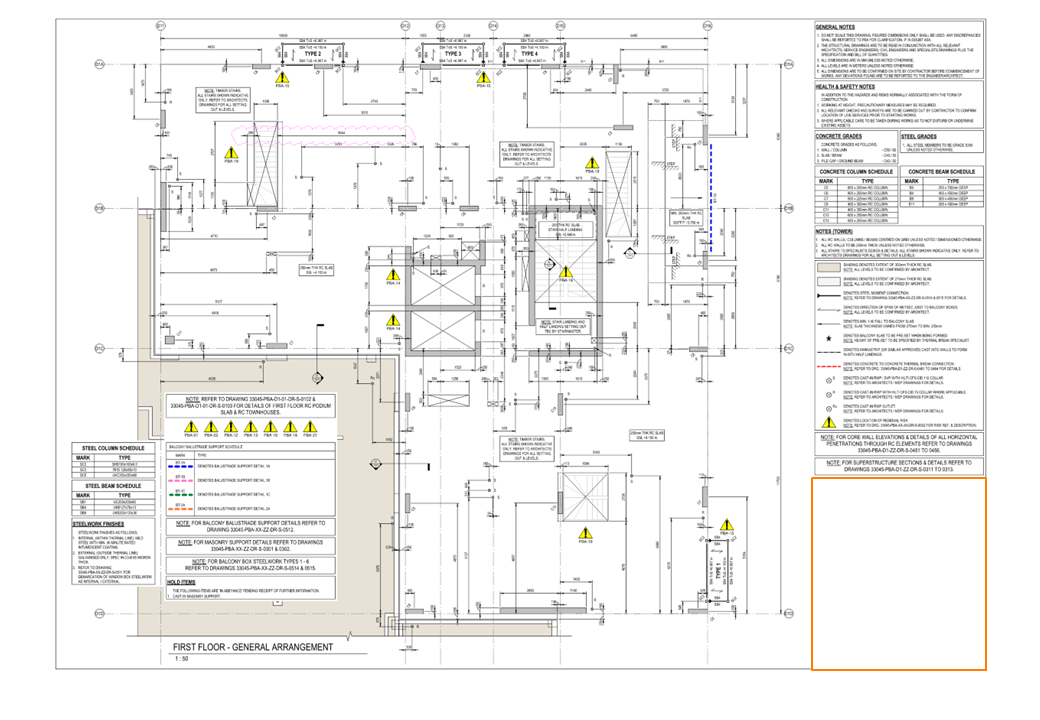Click the Metsec joist span arrow symbol
Screen dimensions: 1040x720
pos(828,310)
